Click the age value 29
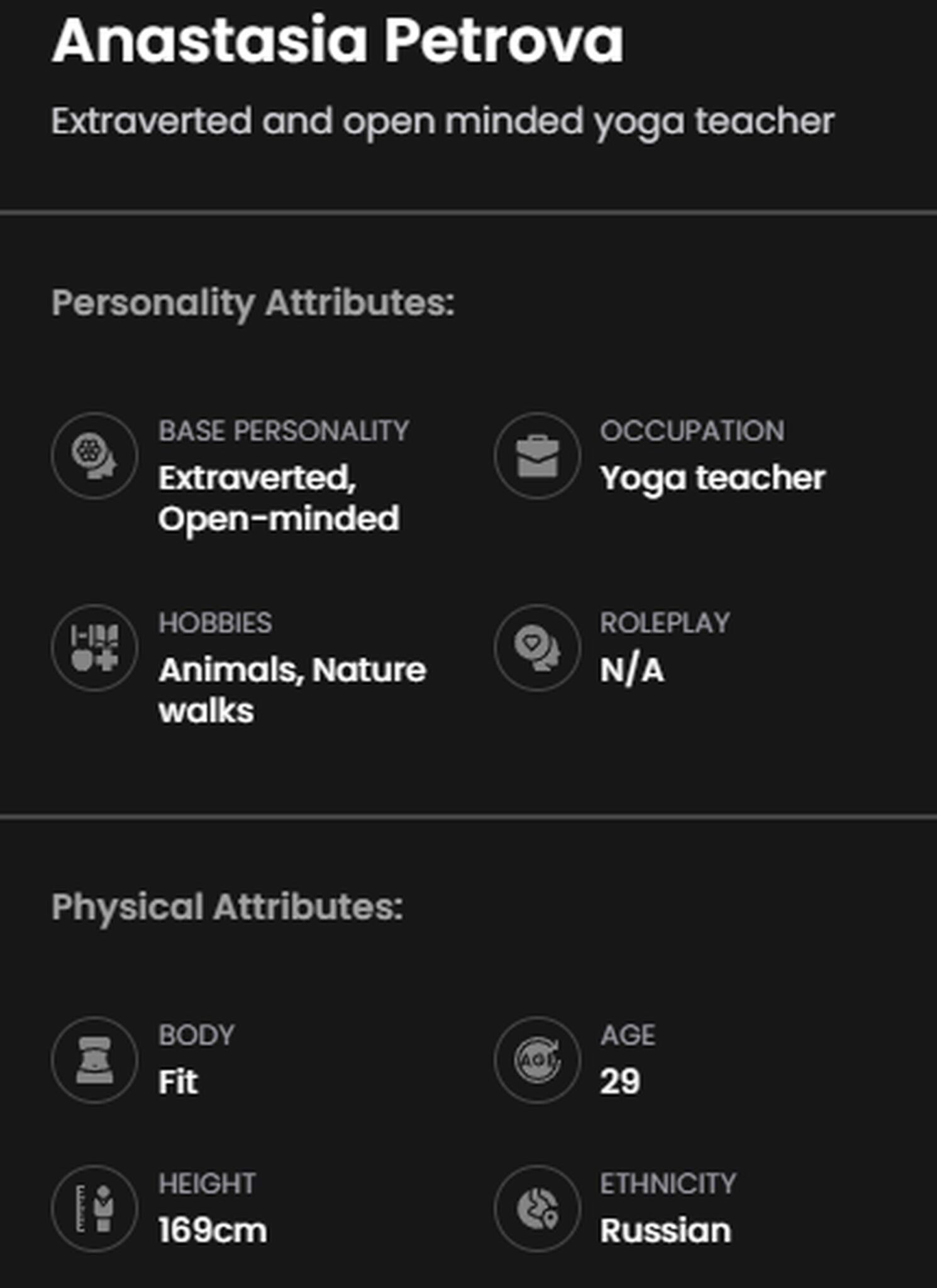This screenshot has height=1288, width=937. (619, 1082)
